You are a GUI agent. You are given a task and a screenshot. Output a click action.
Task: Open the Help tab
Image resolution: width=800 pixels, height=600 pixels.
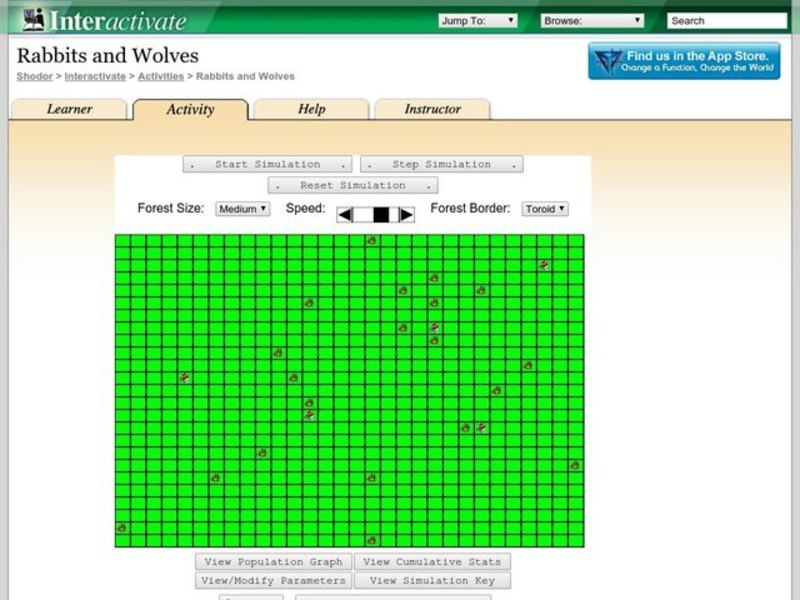(311, 109)
